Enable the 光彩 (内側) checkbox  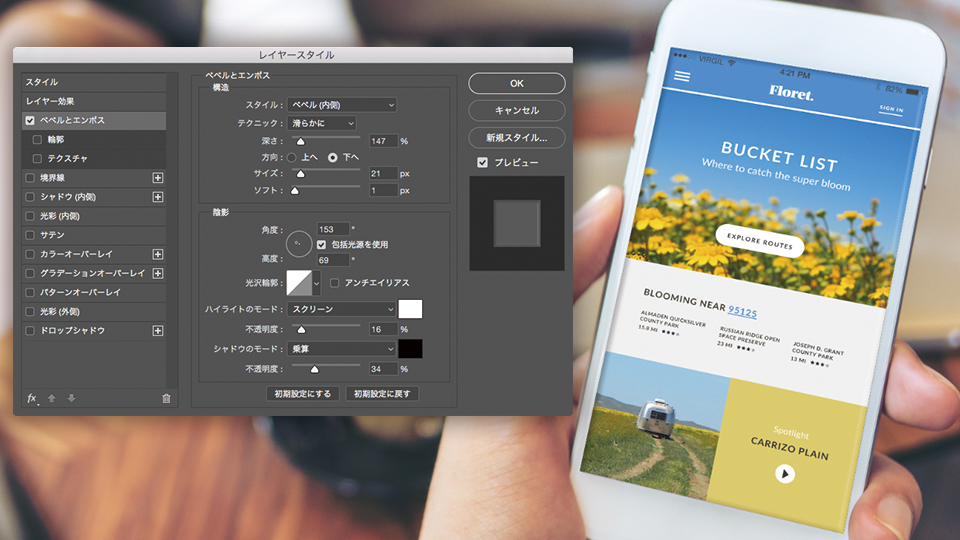[30, 216]
